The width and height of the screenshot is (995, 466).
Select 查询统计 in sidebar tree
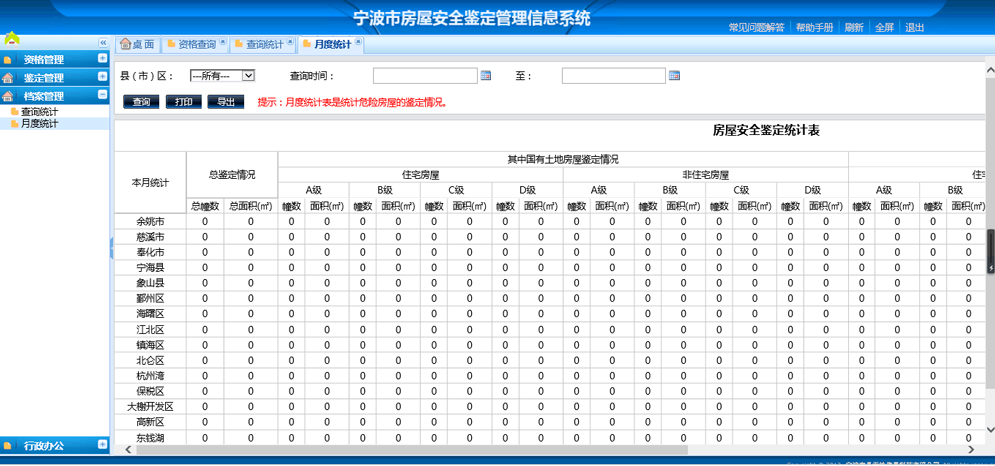[40, 112]
